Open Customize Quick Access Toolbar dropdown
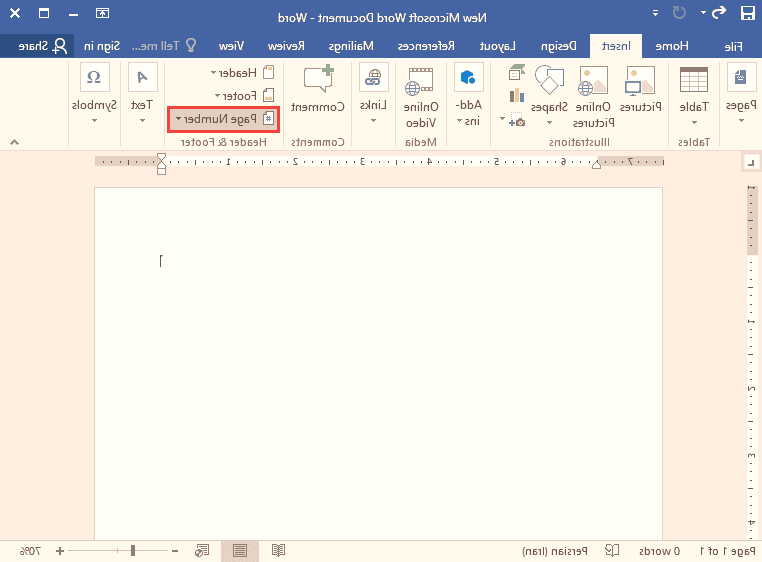Viewport: 762px width, 562px height. point(656,14)
